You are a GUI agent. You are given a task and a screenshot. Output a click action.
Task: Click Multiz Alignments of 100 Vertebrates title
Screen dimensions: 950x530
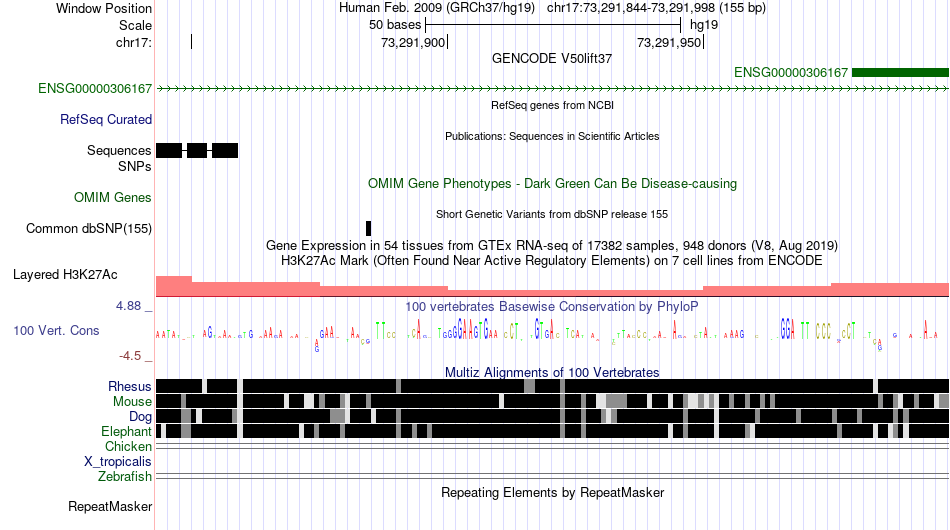pyautogui.click(x=552, y=372)
